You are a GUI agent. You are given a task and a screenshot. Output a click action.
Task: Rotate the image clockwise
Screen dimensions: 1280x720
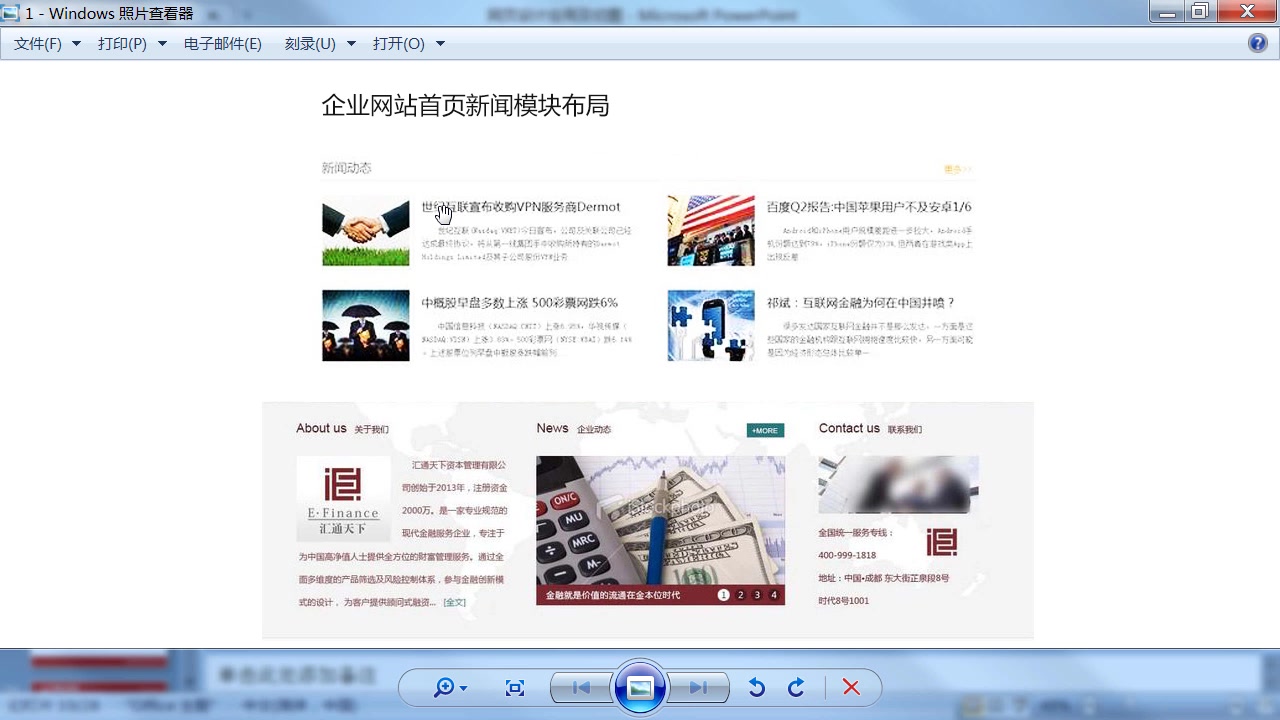[796, 687]
